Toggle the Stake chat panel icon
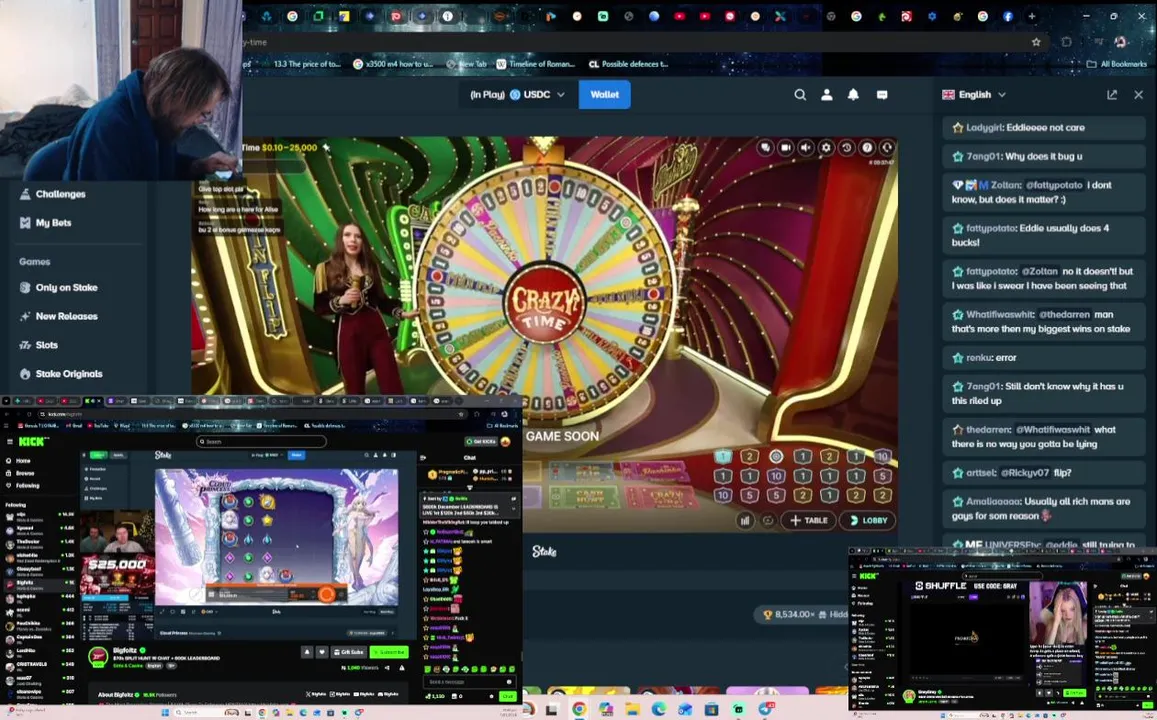Image resolution: width=1157 pixels, height=720 pixels. 882,94
